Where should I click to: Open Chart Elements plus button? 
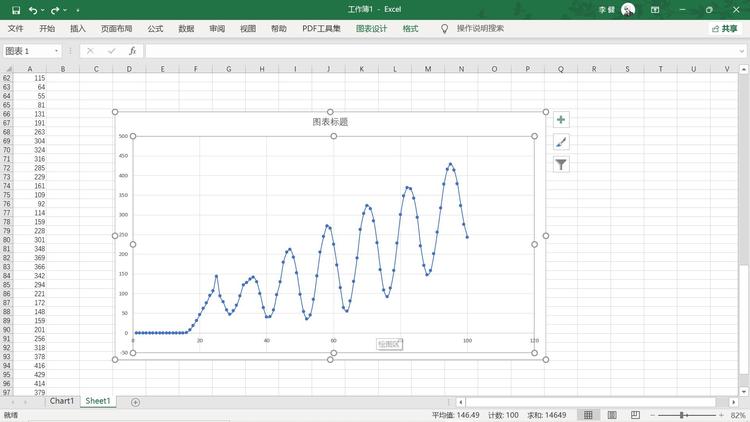[561, 120]
